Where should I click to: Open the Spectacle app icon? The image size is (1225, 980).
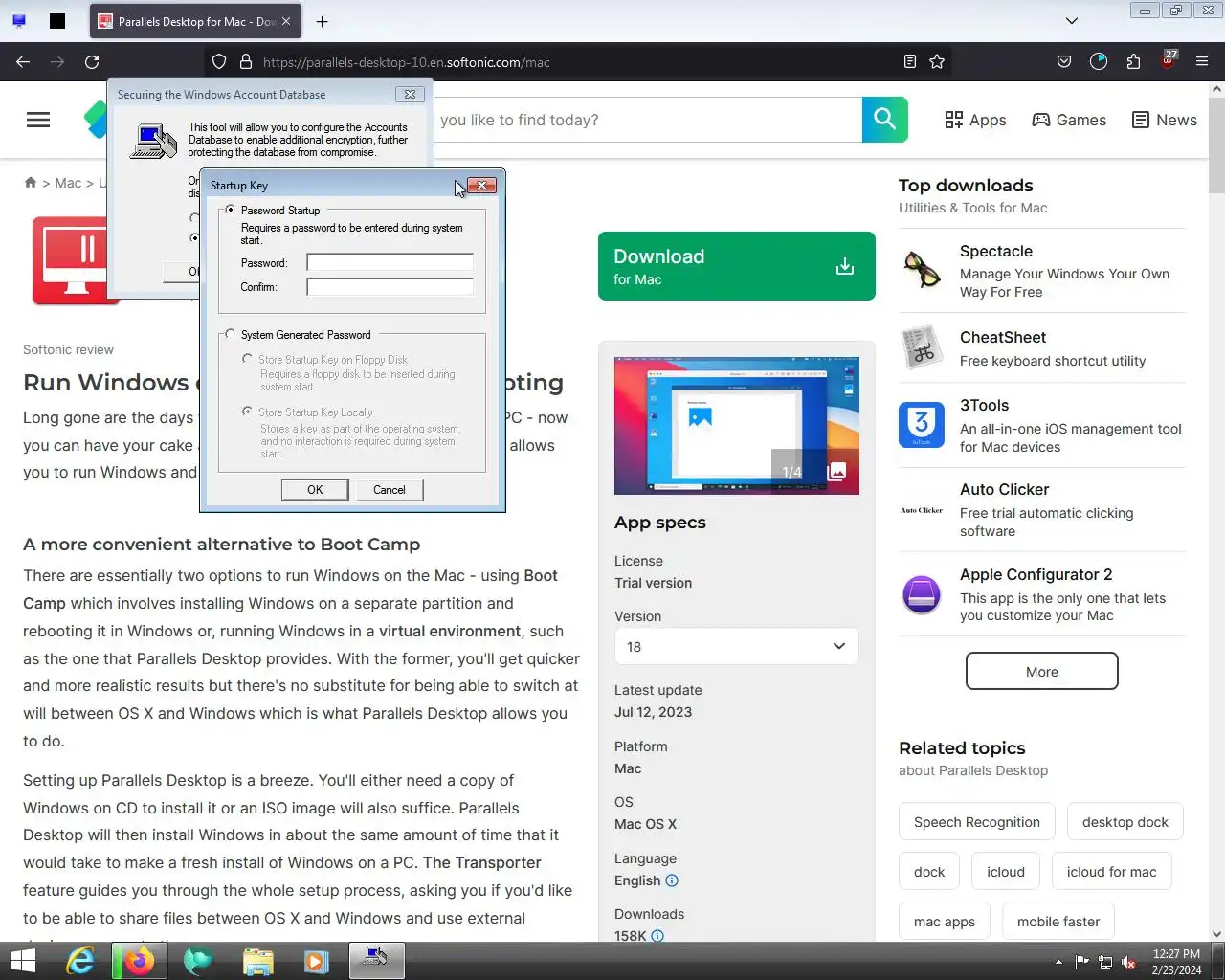[922, 270]
